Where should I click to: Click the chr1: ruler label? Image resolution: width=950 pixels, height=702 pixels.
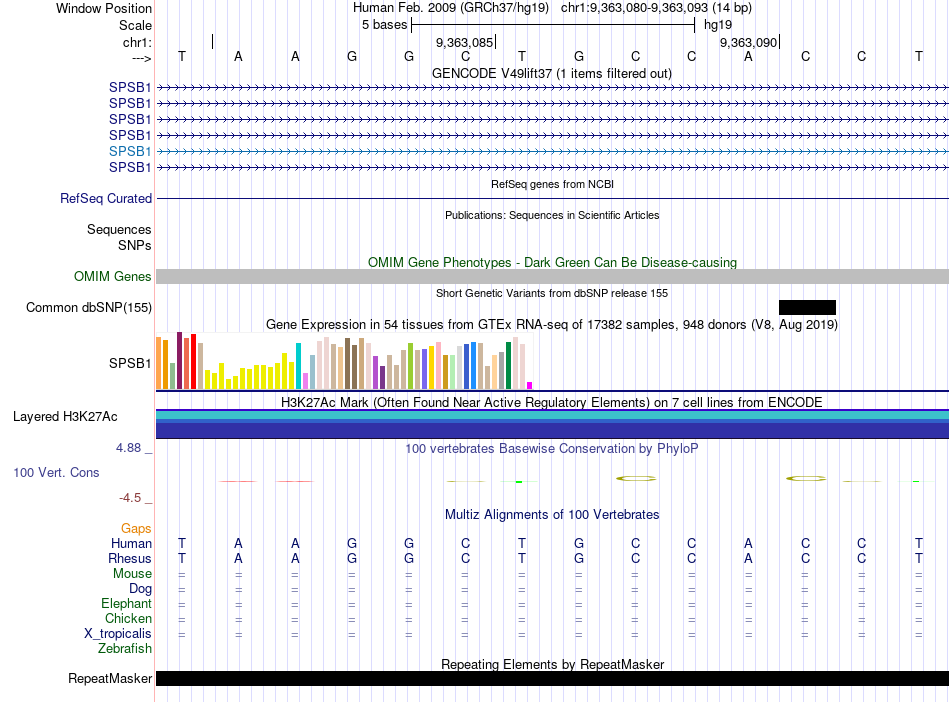coord(137,42)
